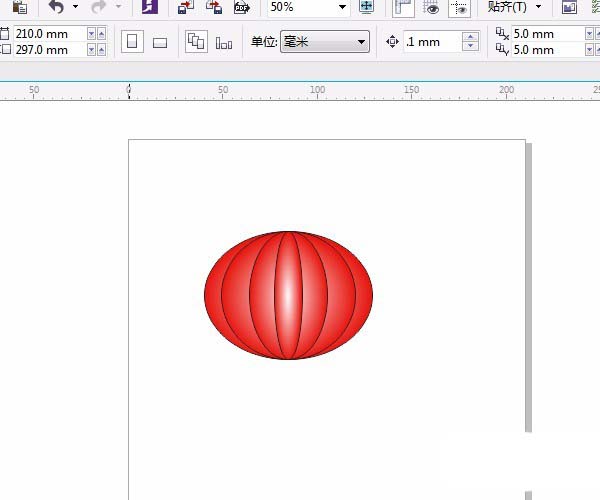Decrease page width with down stepper
This screenshot has height=500, width=600.
coord(91,34)
